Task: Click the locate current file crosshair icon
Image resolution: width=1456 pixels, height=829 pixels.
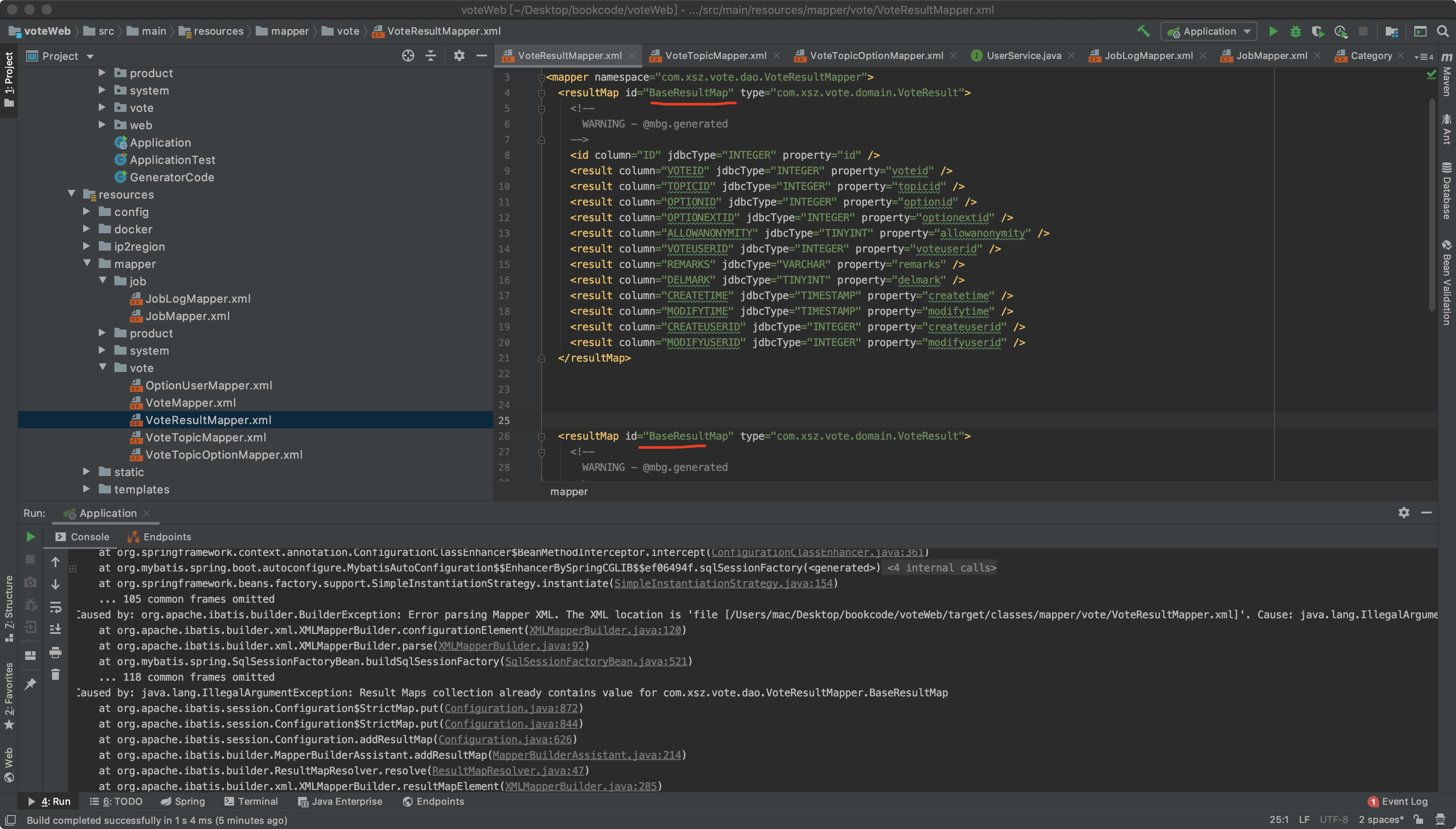Action: click(408, 56)
